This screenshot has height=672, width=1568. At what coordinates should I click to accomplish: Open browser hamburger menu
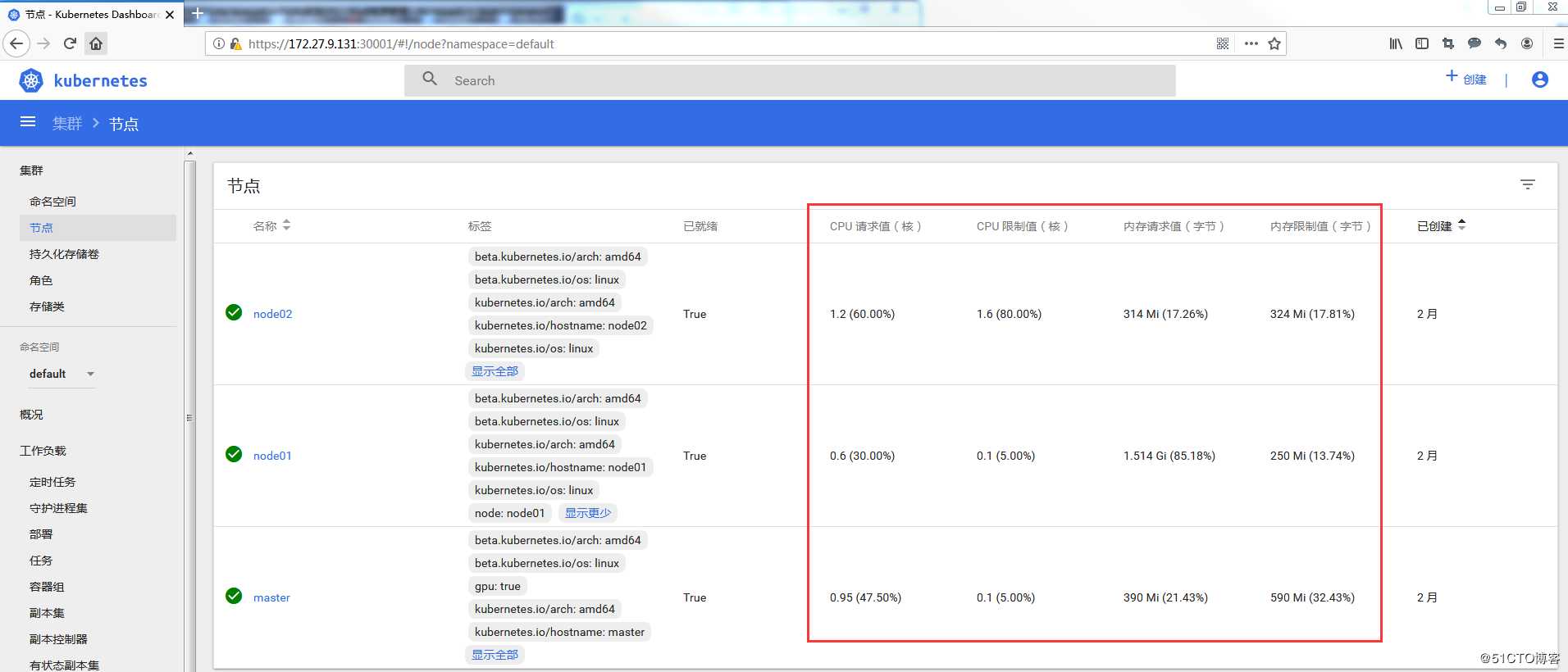[1558, 43]
